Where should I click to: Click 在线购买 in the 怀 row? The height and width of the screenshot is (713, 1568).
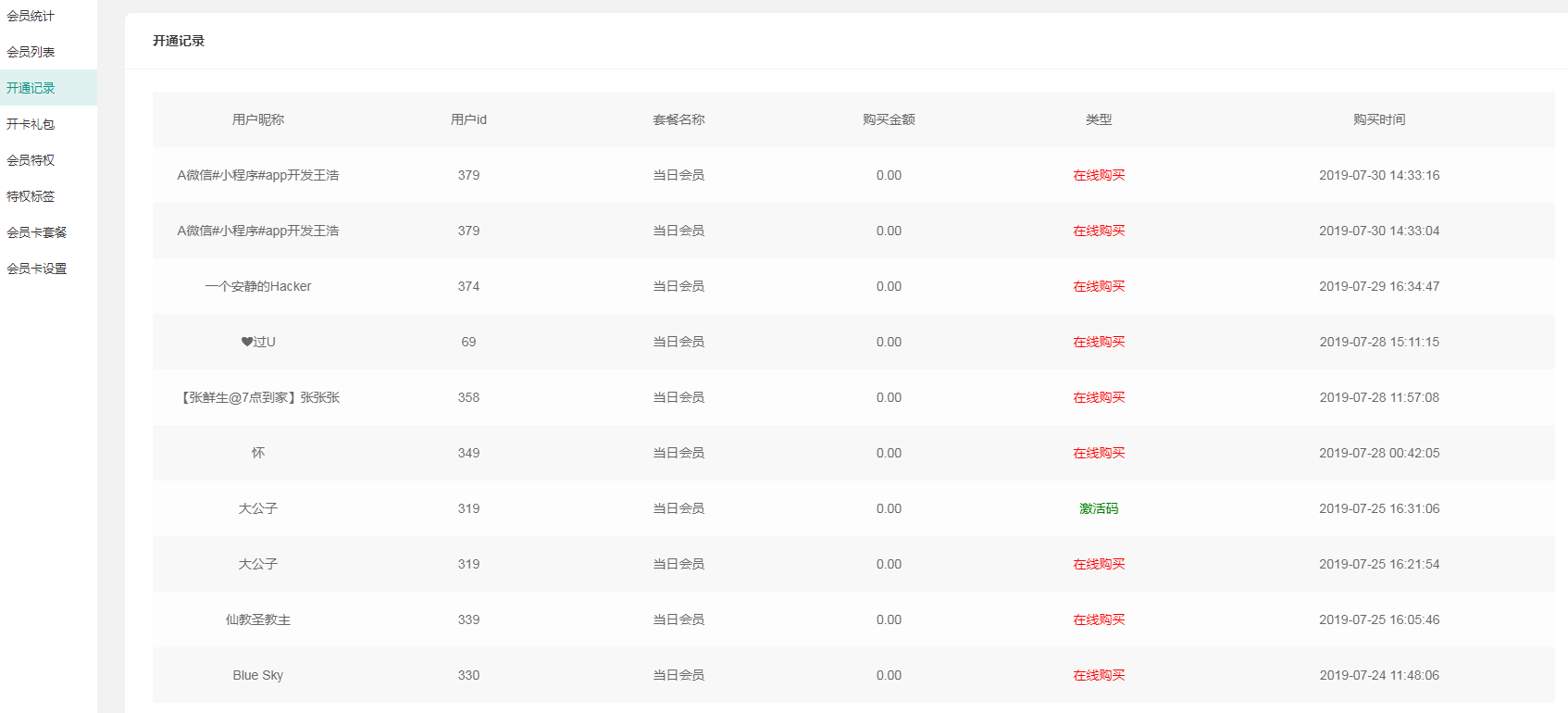(x=1099, y=453)
